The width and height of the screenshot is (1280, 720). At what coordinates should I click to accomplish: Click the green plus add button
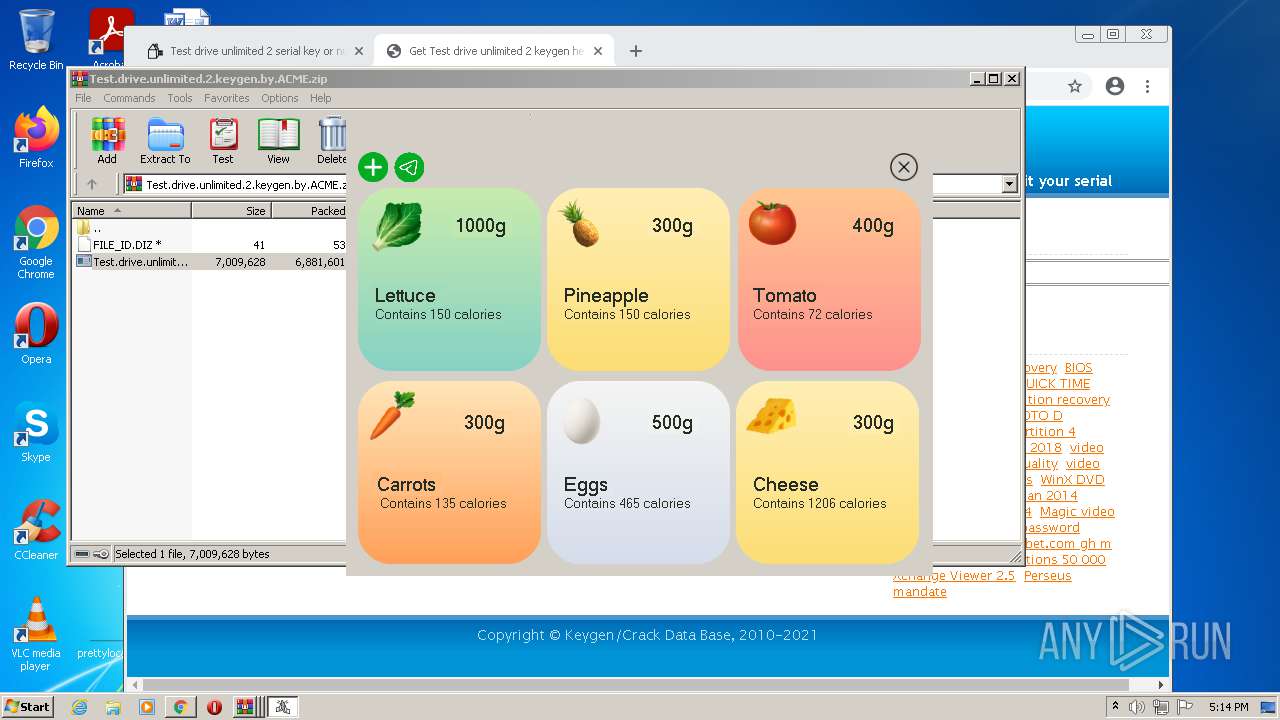pyautogui.click(x=373, y=167)
